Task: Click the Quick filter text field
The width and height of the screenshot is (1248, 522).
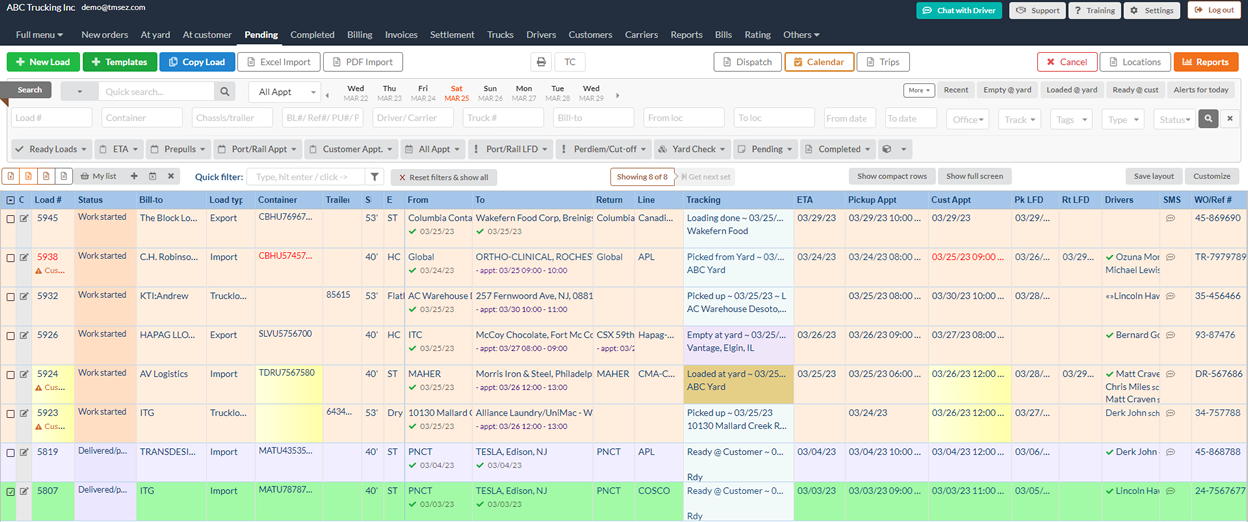Action: (306, 177)
